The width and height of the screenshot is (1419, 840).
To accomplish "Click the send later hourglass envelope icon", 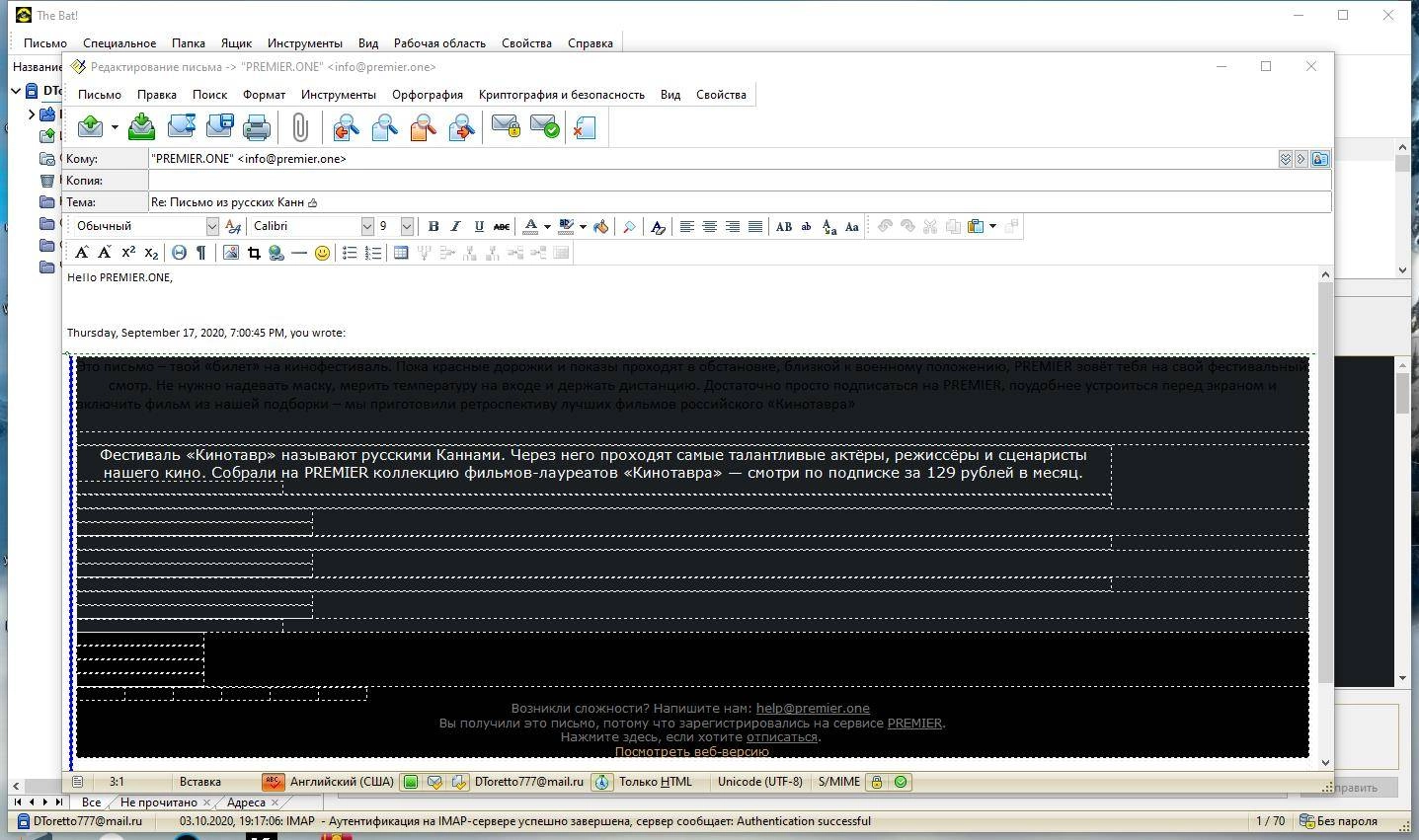I will click(x=181, y=126).
